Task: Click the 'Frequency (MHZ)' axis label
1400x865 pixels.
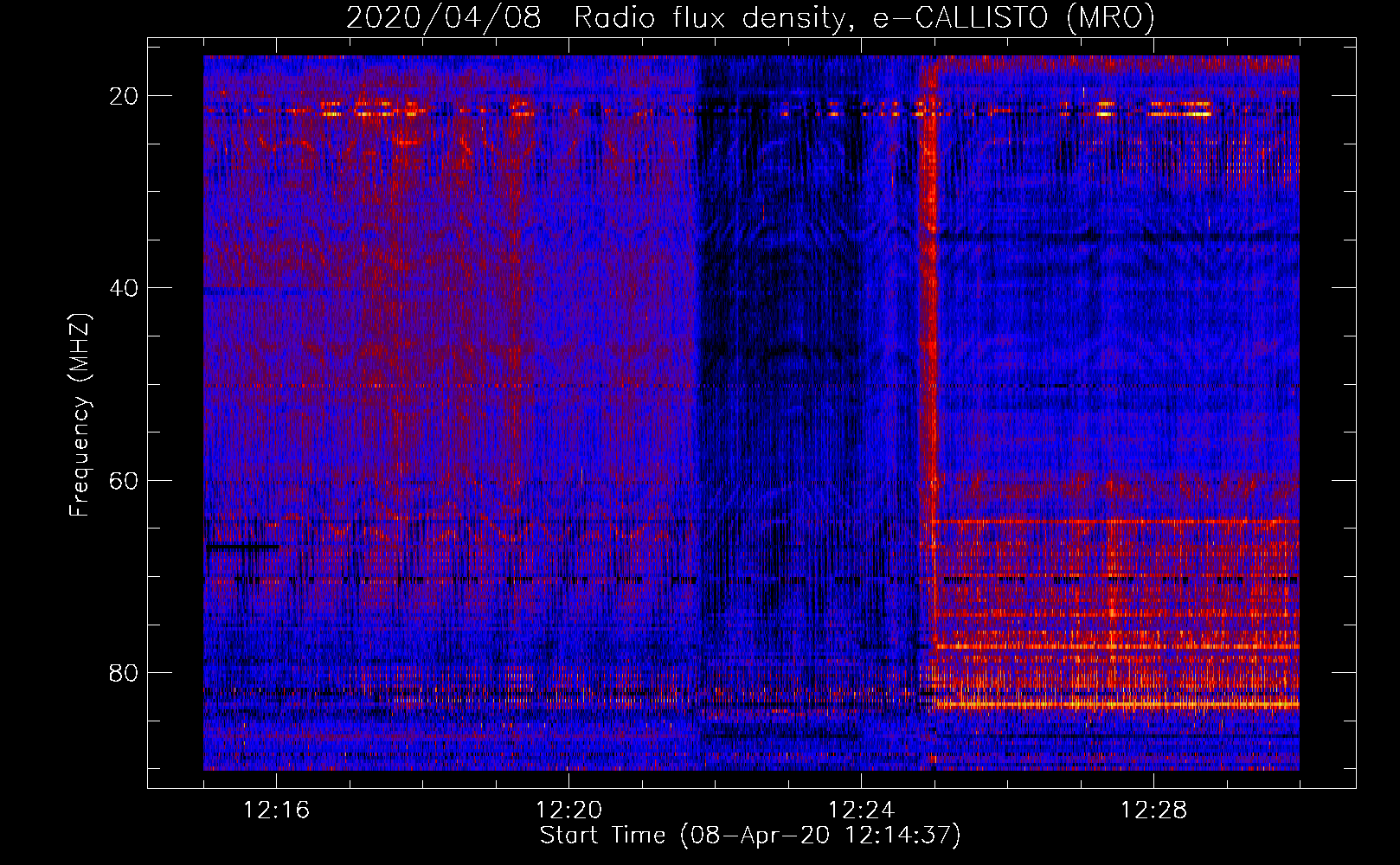Action: point(80,415)
